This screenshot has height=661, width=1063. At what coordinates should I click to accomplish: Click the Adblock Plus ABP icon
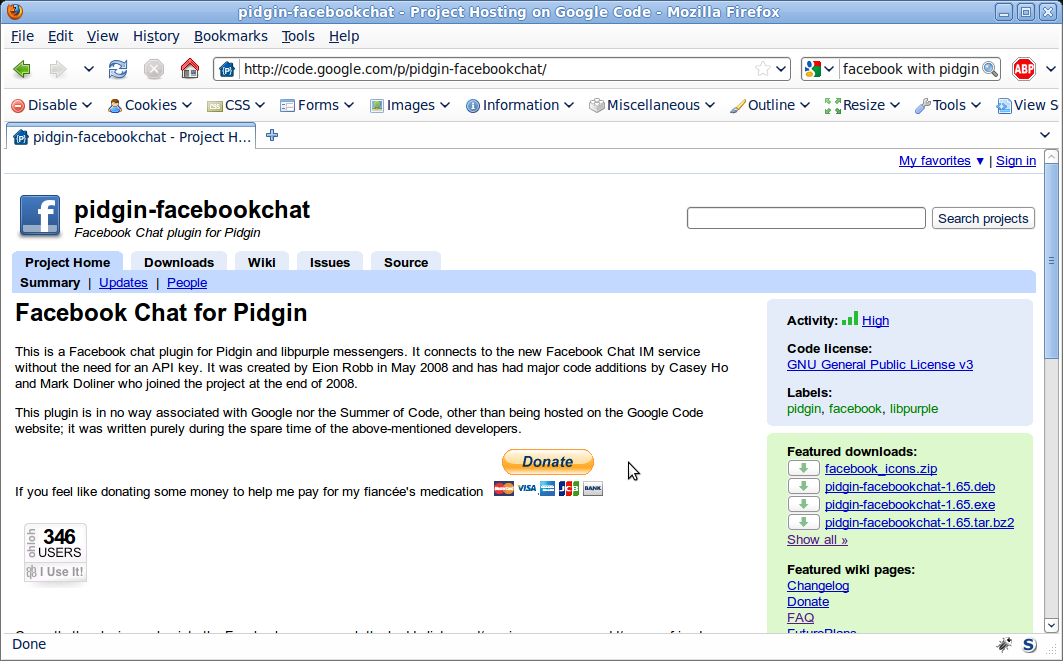(1024, 68)
